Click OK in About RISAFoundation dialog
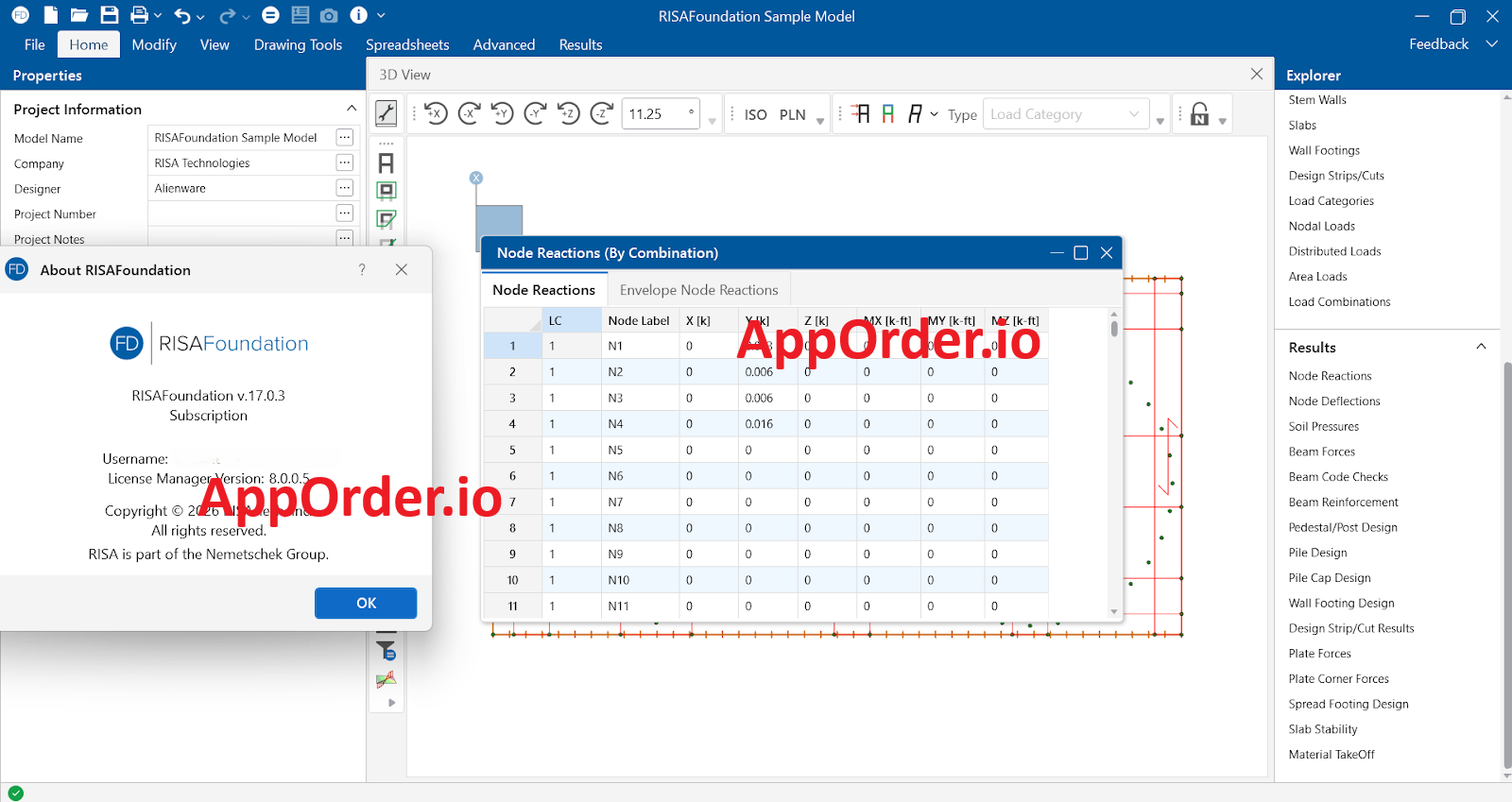Image resolution: width=1512 pixels, height=802 pixels. point(366,603)
